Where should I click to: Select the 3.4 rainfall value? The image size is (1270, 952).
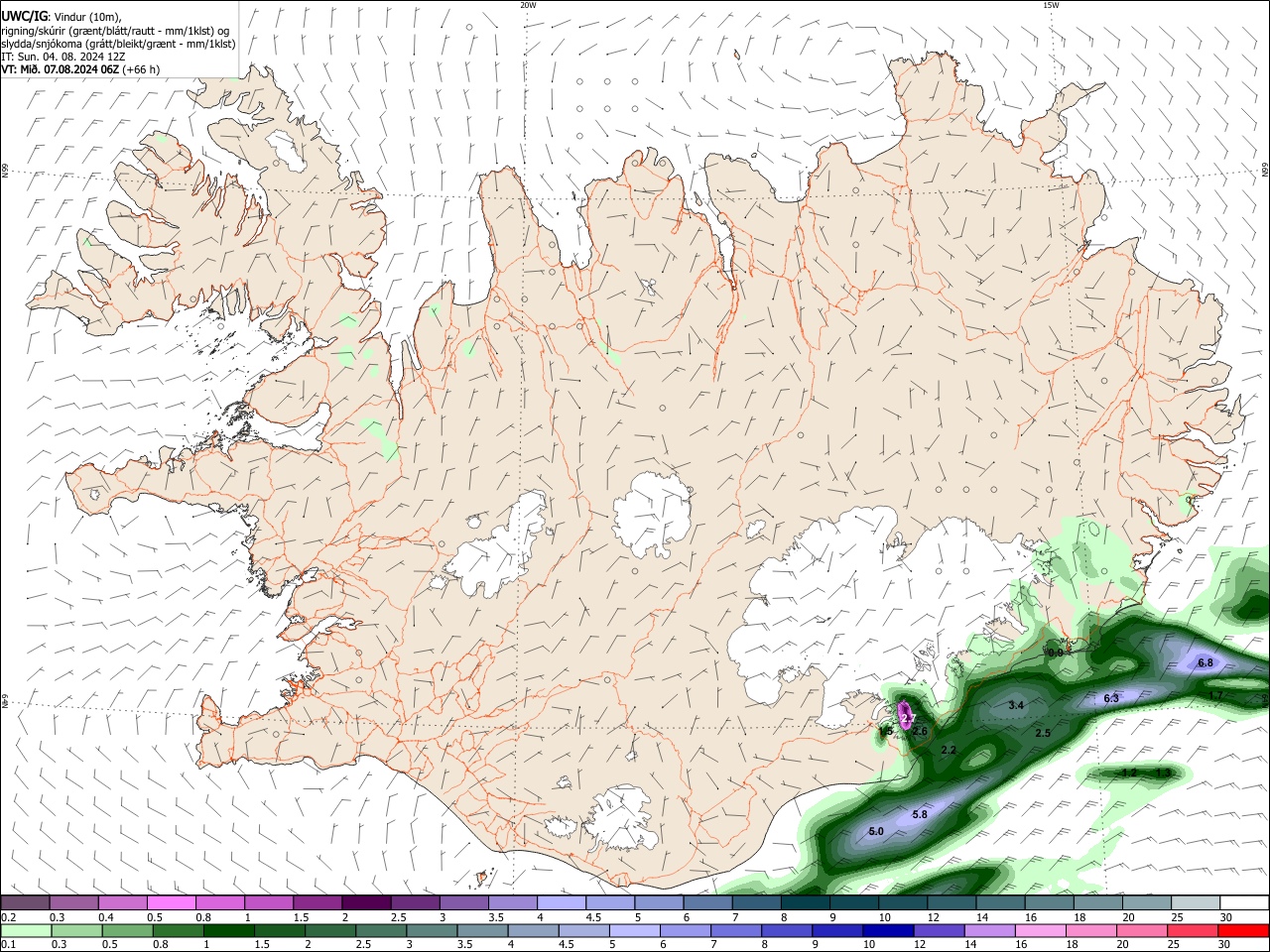1016,705
